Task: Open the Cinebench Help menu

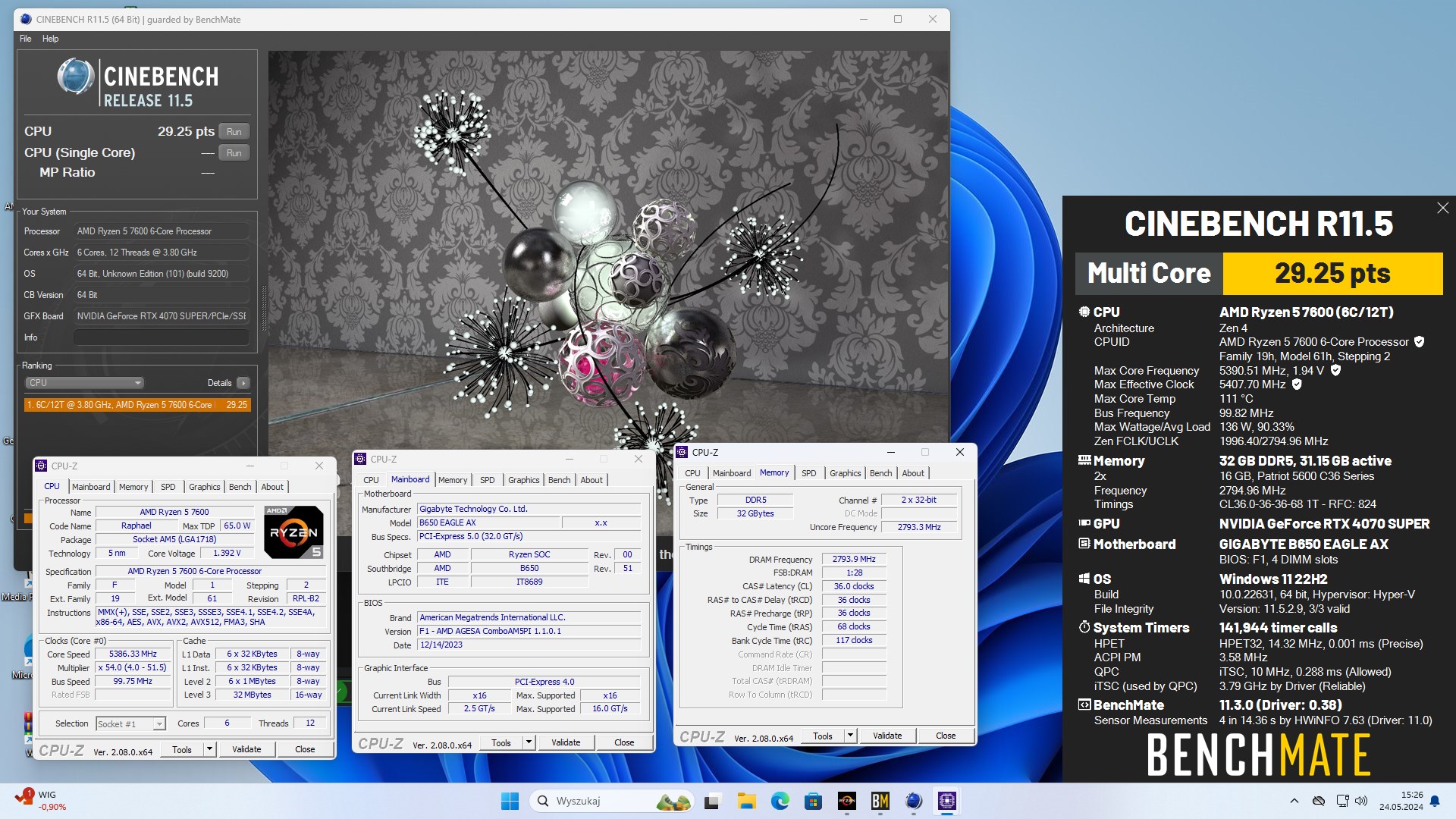Action: (50, 39)
